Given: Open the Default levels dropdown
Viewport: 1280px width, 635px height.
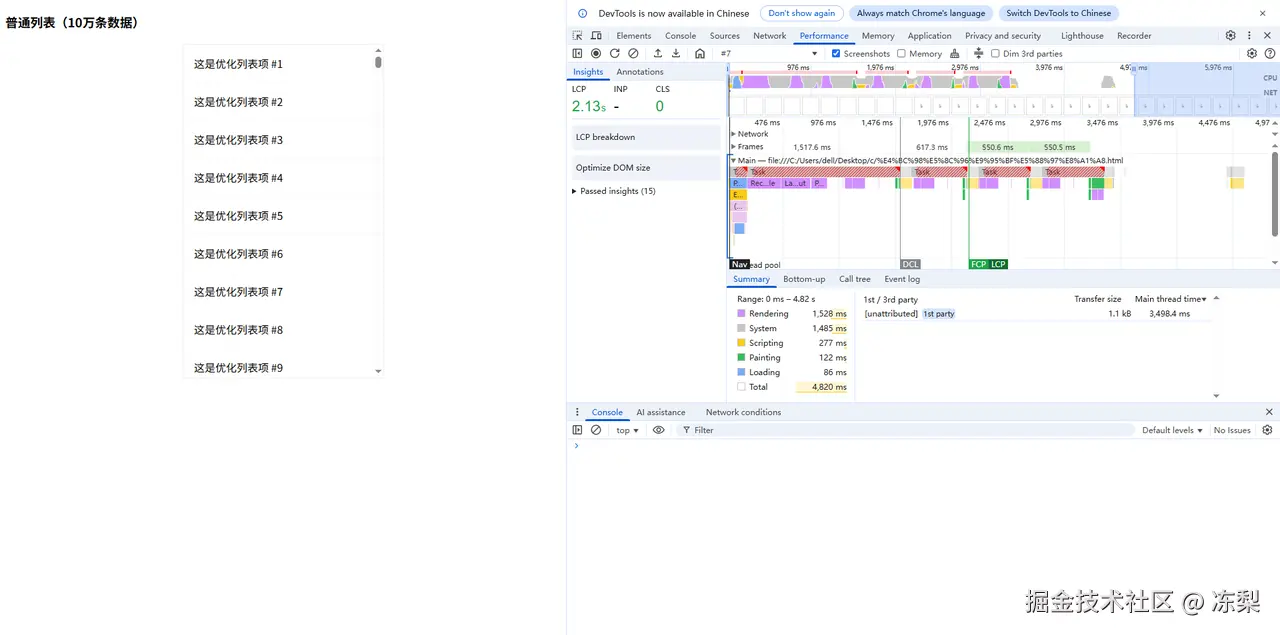Looking at the screenshot, I should pos(1171,430).
